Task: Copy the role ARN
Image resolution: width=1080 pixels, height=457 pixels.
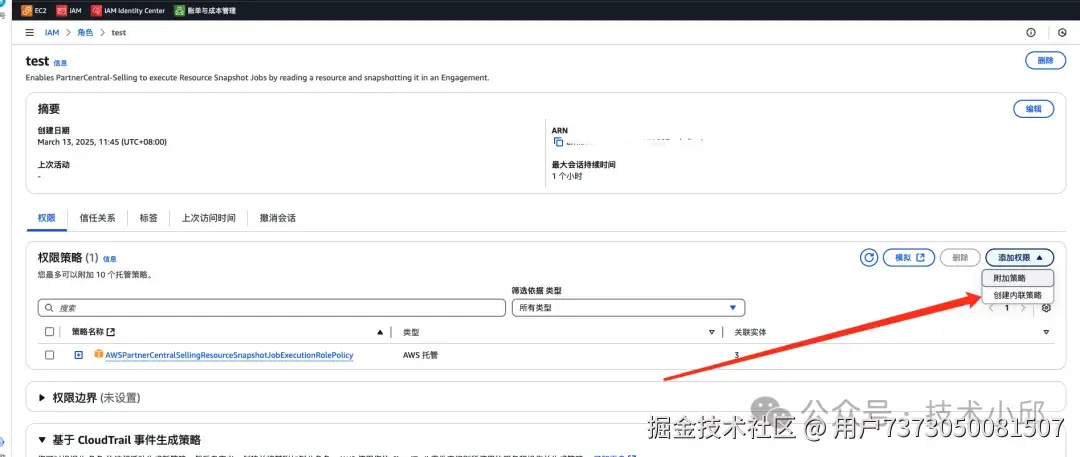Action: click(558, 142)
